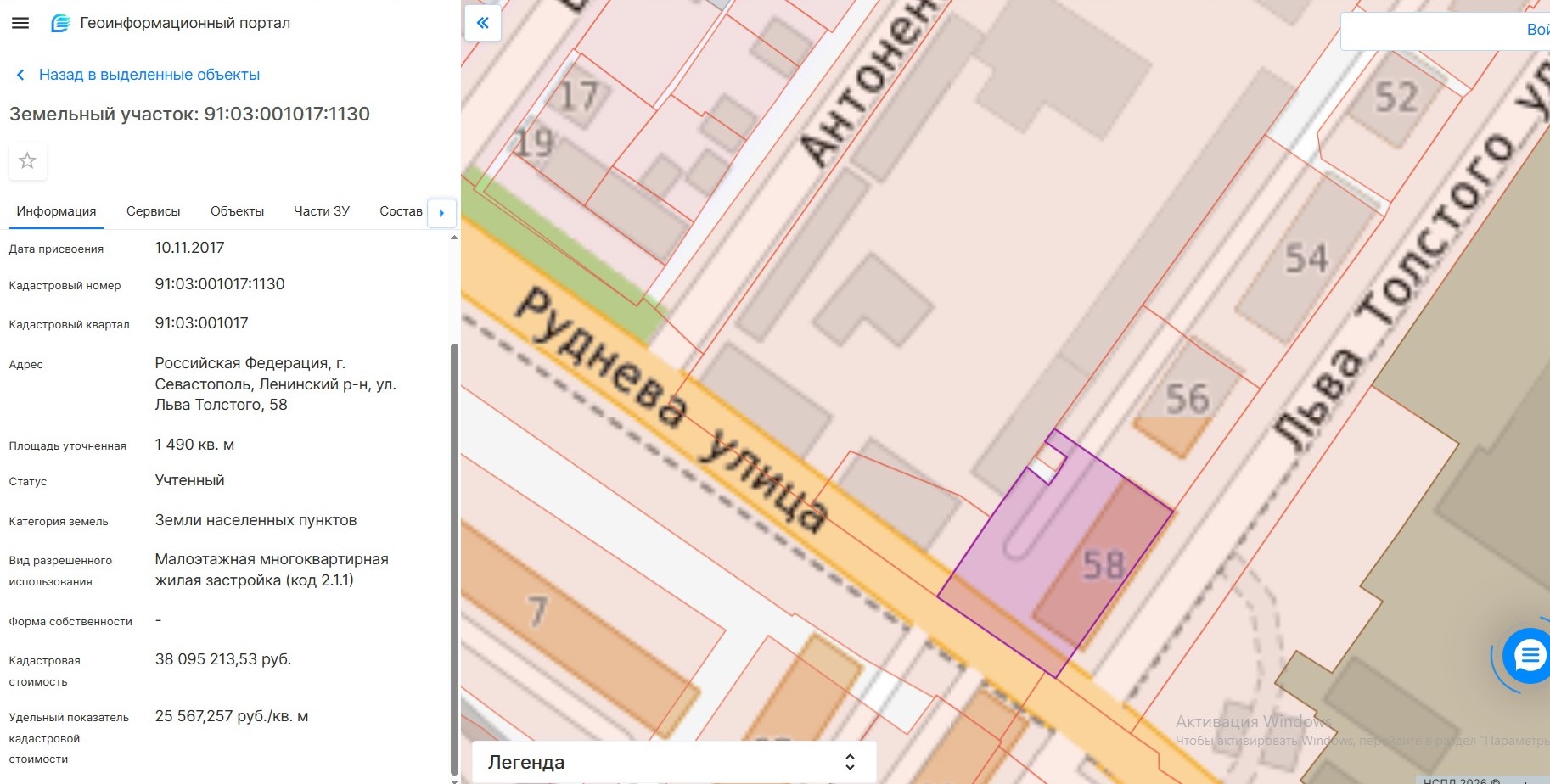
Task: Click the back chevron arrow icon
Action: 20,75
